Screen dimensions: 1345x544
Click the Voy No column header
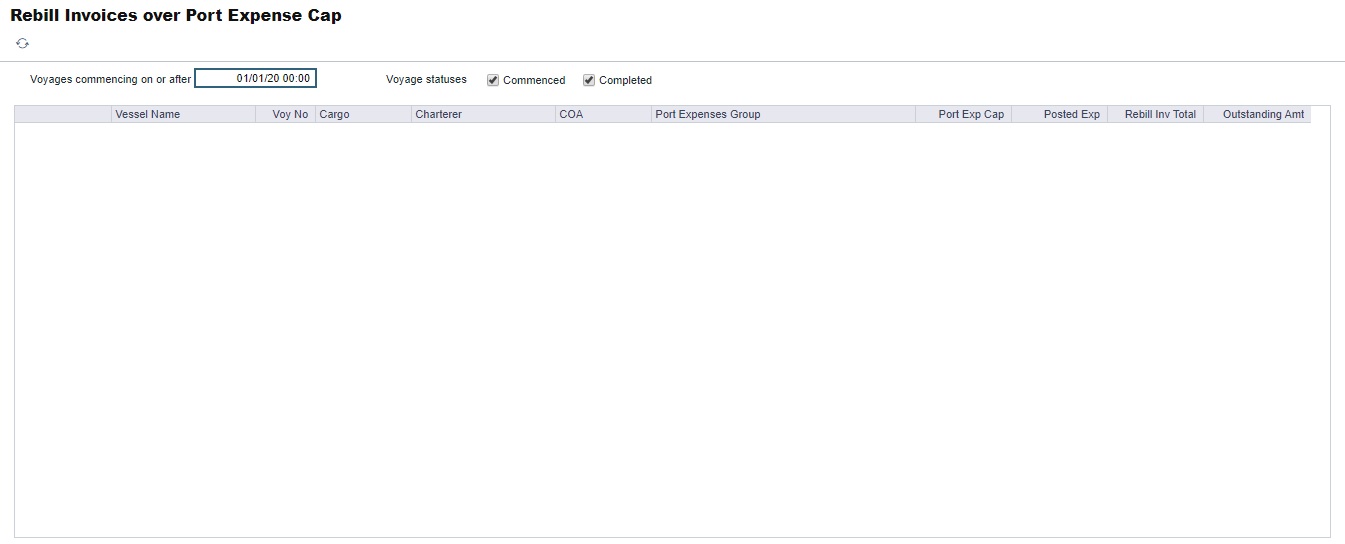pyautogui.click(x=286, y=115)
